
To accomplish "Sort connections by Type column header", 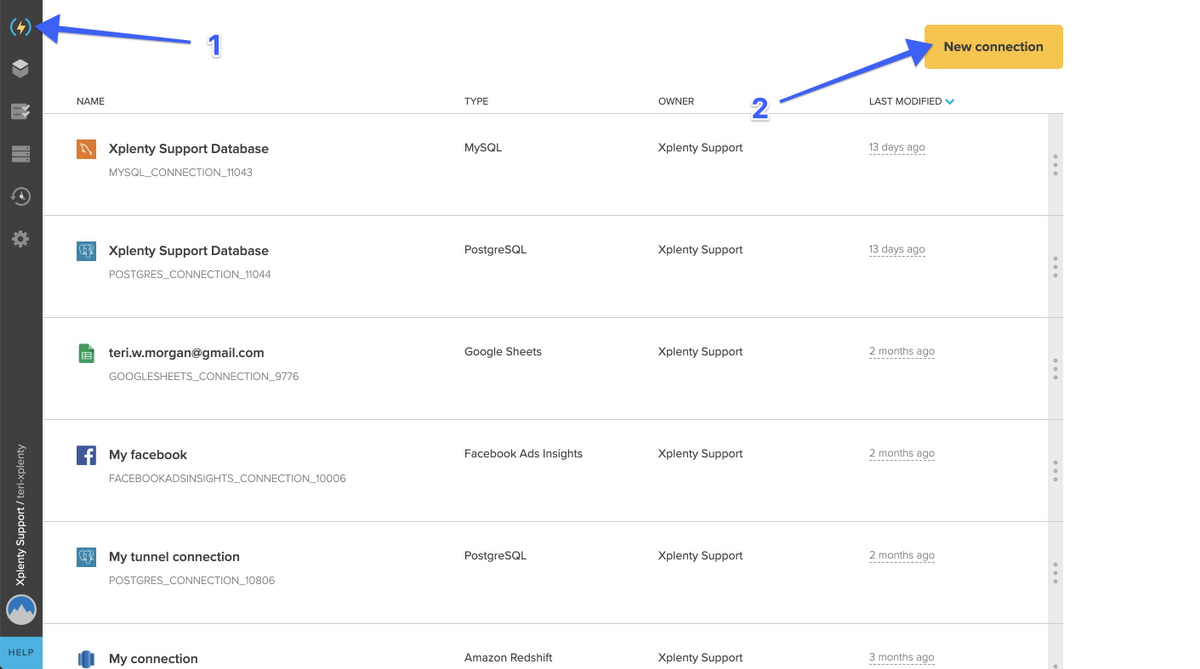I will pyautogui.click(x=476, y=102).
